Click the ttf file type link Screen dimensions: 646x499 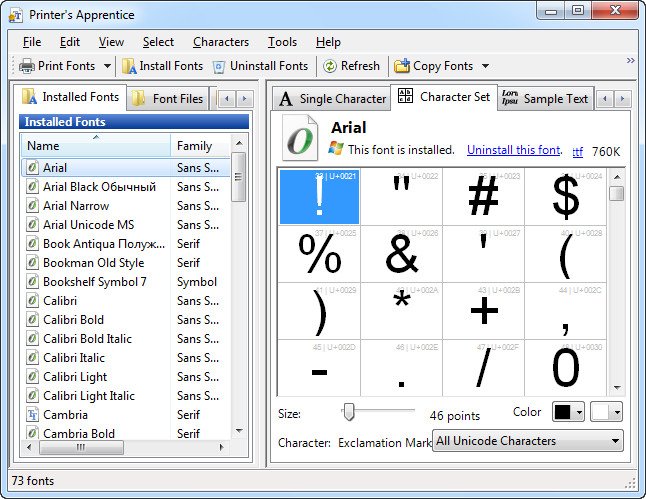tap(578, 152)
